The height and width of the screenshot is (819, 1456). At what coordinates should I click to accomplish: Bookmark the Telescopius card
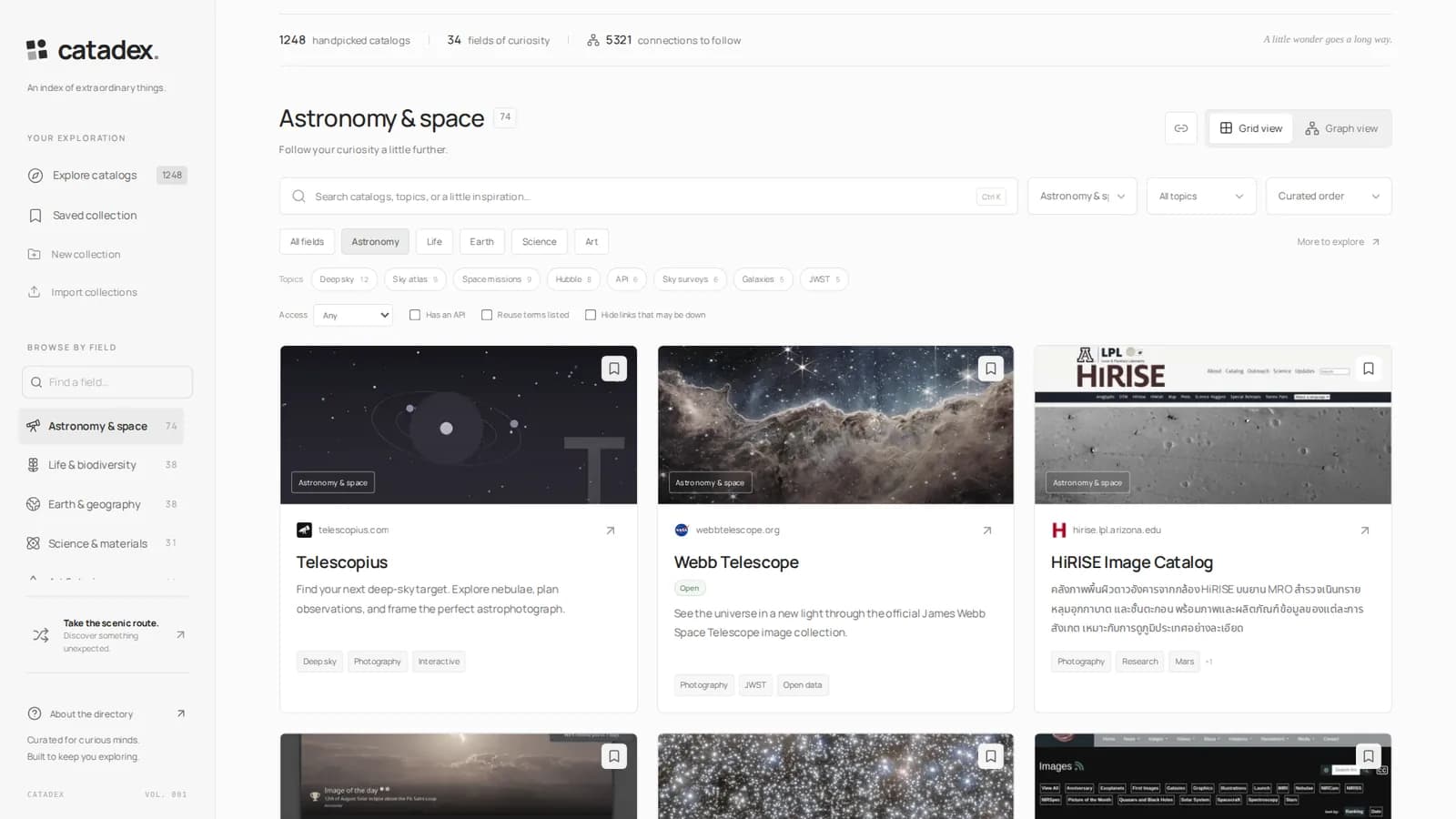[614, 369]
